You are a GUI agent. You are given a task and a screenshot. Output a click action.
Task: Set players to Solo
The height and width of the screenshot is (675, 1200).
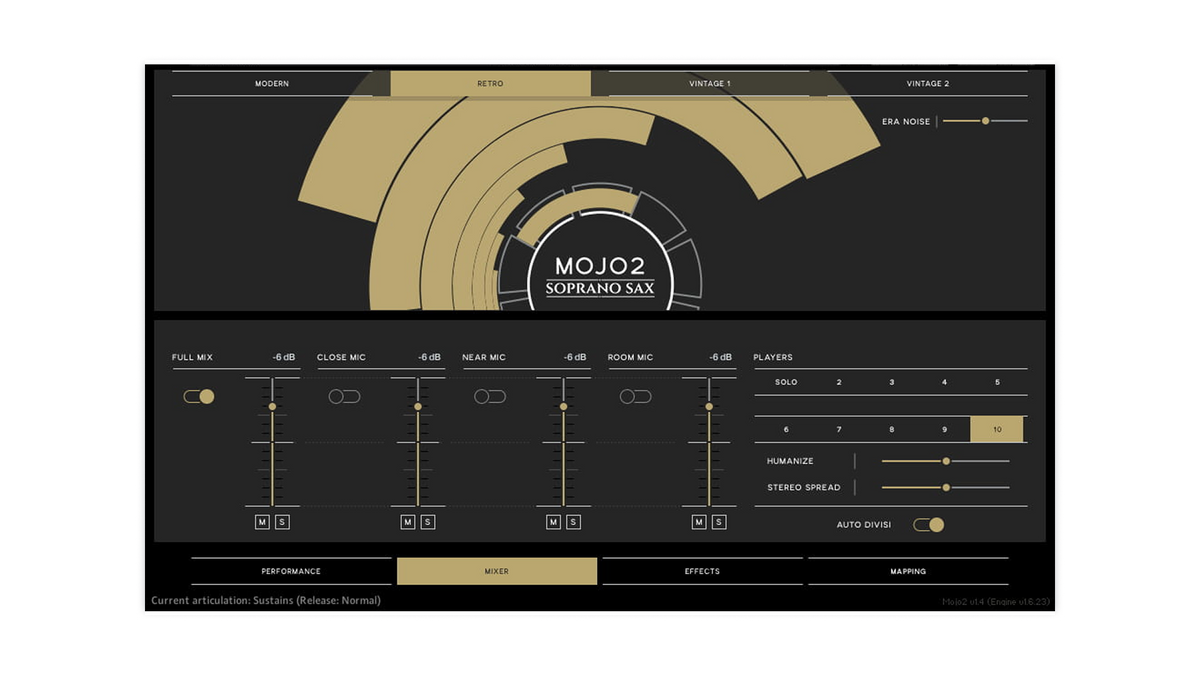point(786,383)
